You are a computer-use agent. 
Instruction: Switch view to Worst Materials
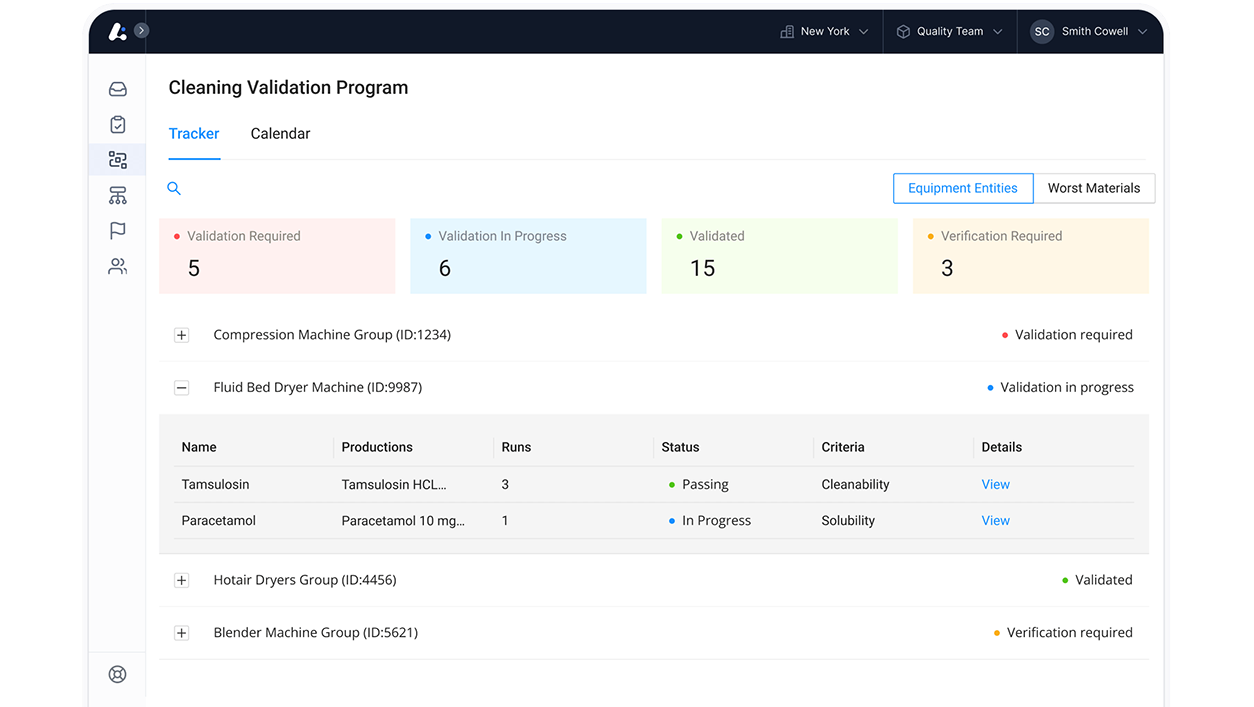[1094, 188]
